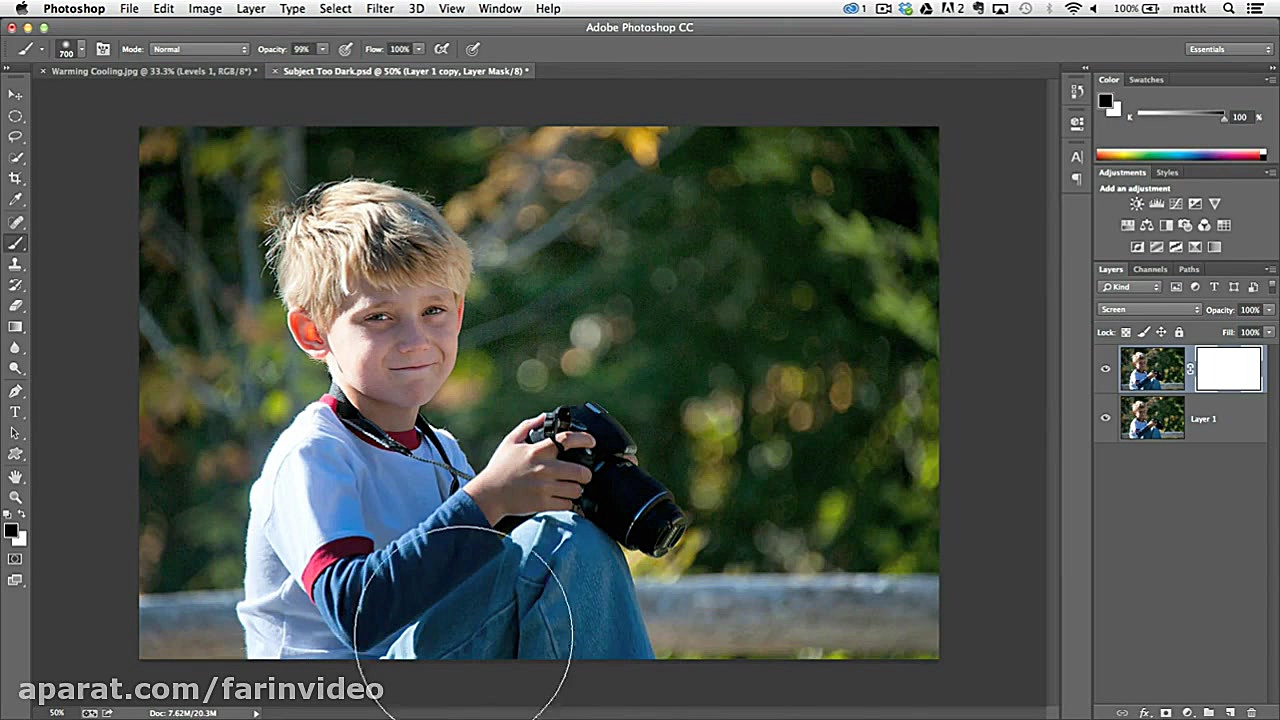Viewport: 1280px width, 720px height.
Task: Open the Flow slider dropdown
Action: [x=419, y=49]
